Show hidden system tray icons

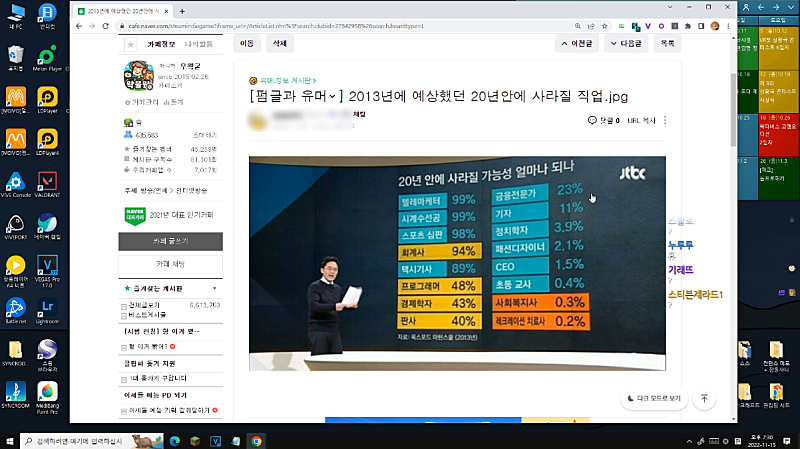point(689,441)
